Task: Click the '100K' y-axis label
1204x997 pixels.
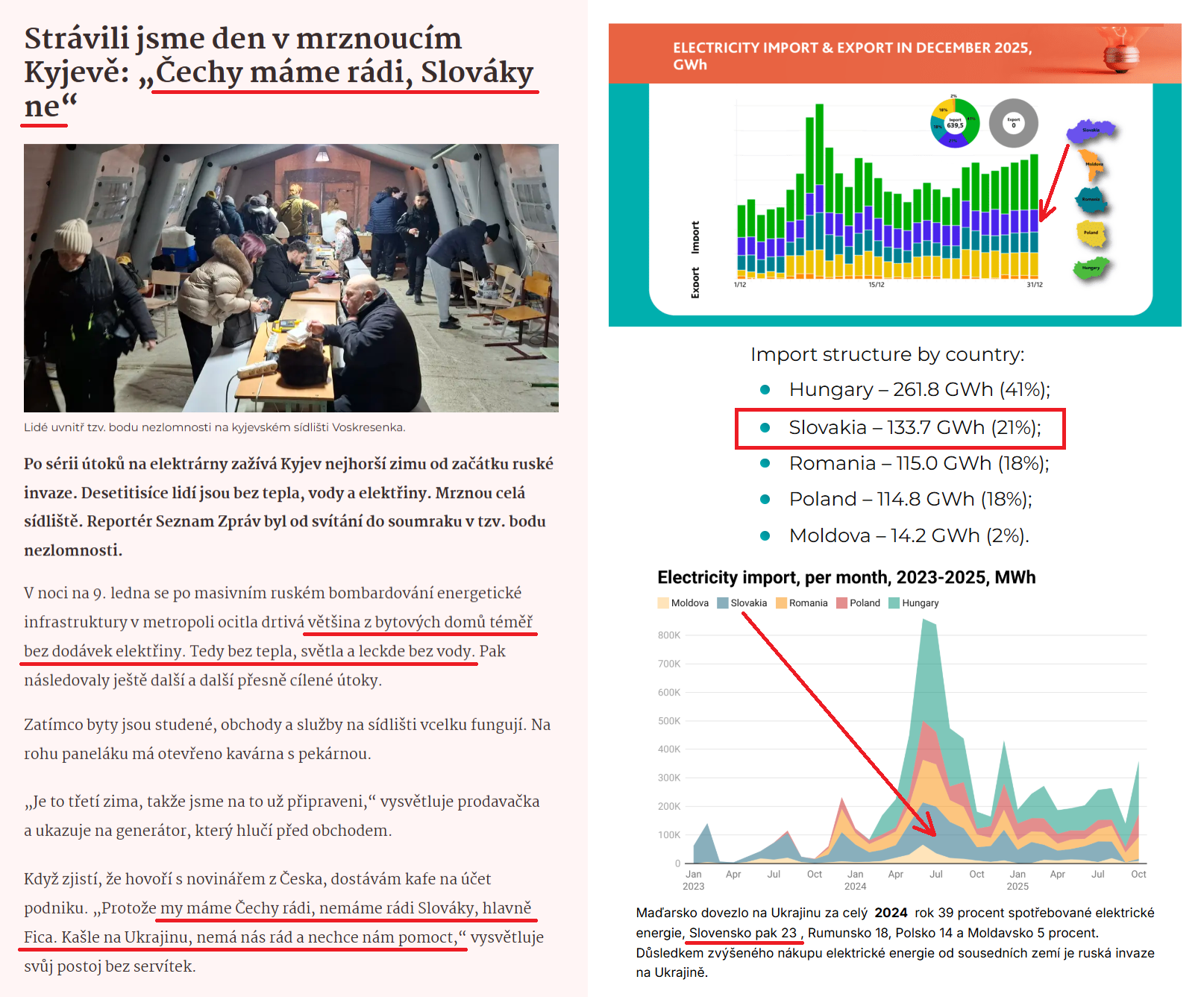Action: (668, 835)
